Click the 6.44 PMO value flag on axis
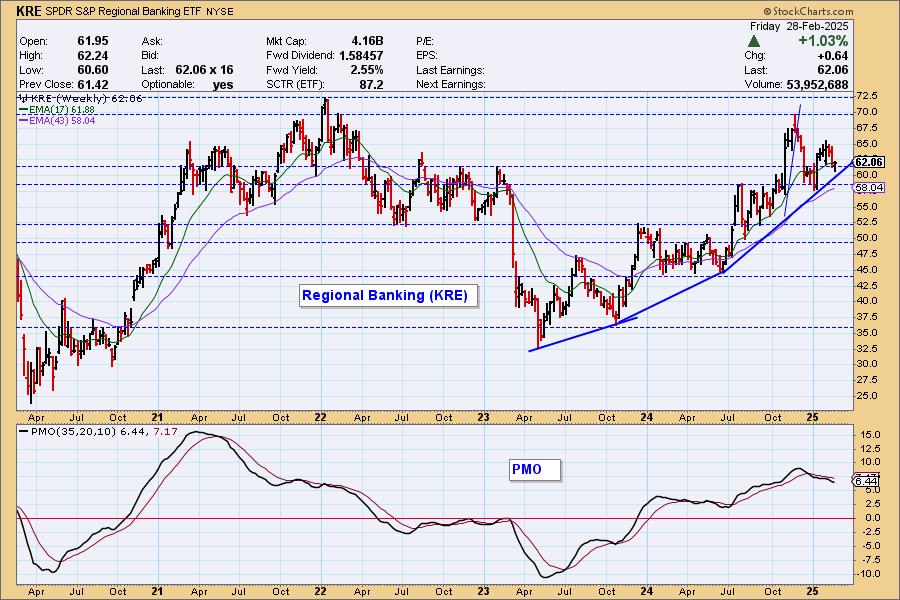 [866, 481]
